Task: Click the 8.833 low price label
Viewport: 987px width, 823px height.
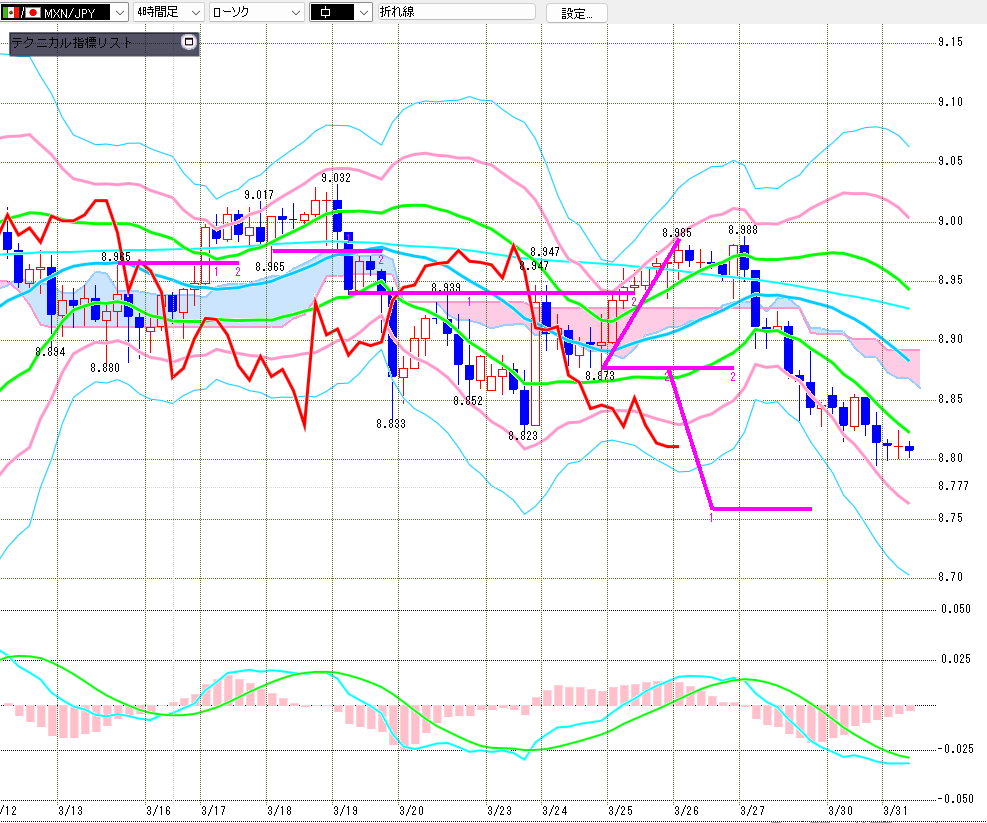Action: [391, 424]
